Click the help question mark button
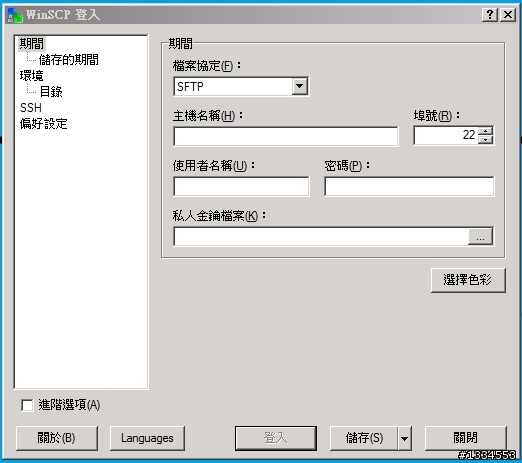The image size is (522, 463). tap(490, 15)
